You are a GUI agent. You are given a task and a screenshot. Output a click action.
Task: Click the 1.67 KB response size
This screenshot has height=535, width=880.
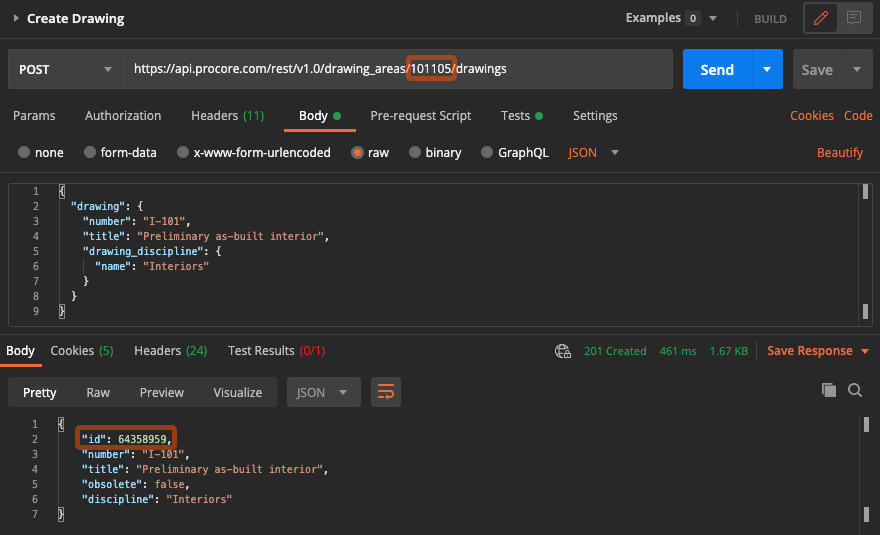[728, 351]
